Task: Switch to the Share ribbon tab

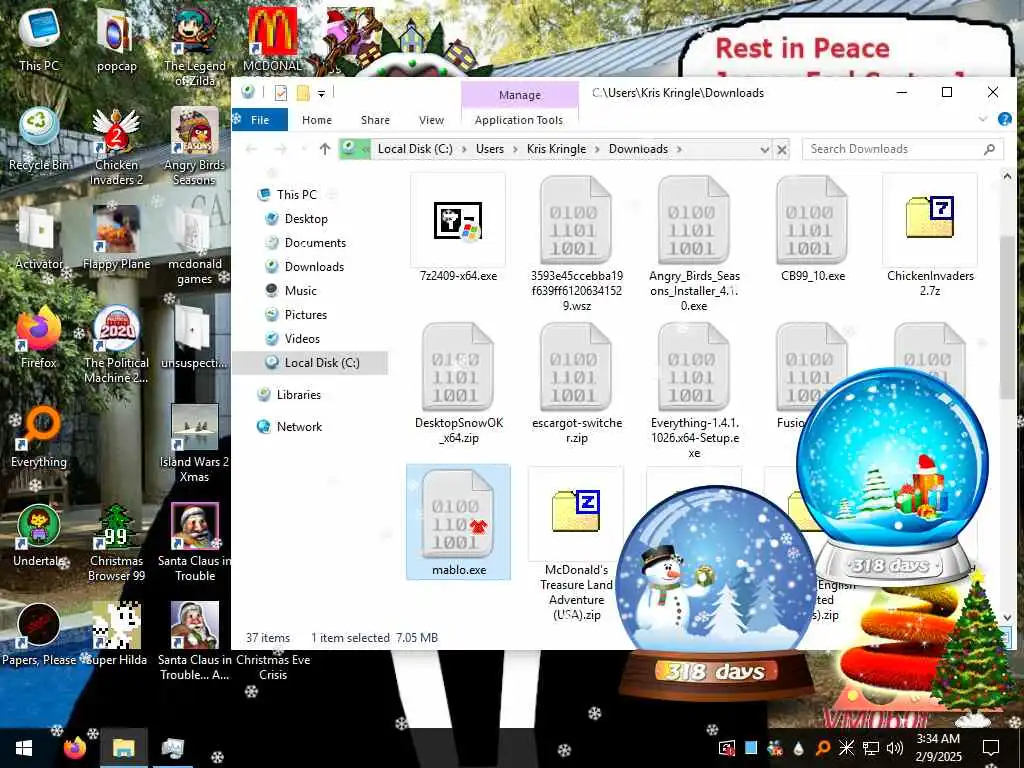Action: coord(376,120)
